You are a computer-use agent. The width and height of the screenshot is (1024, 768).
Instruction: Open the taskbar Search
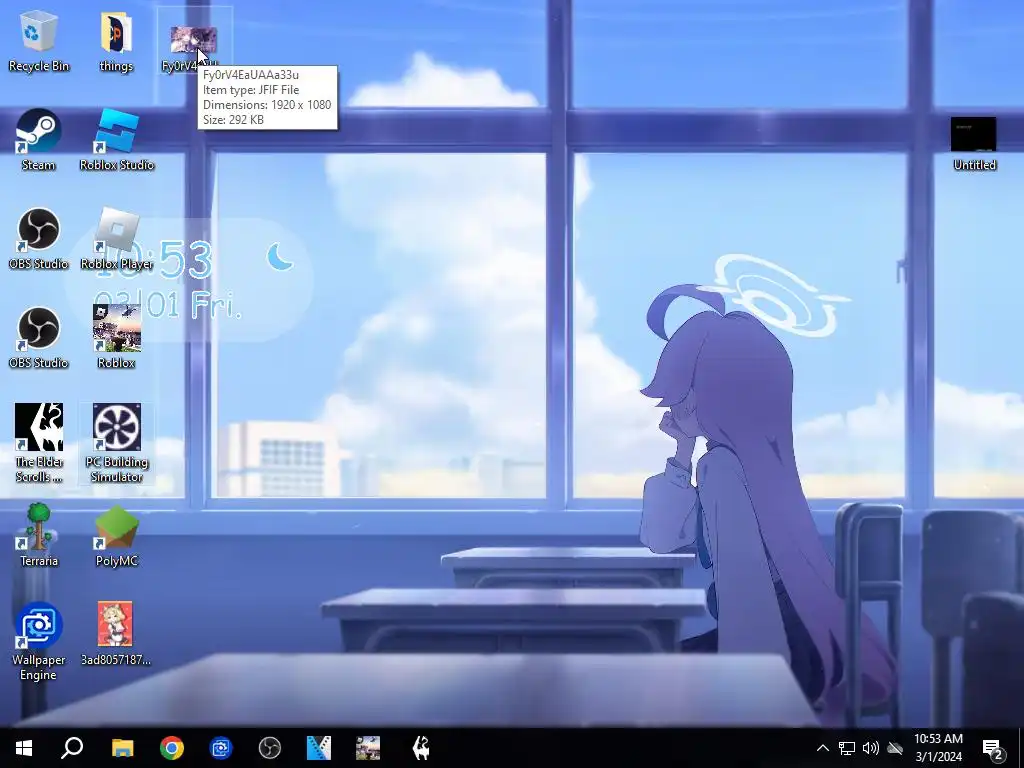(x=72, y=748)
